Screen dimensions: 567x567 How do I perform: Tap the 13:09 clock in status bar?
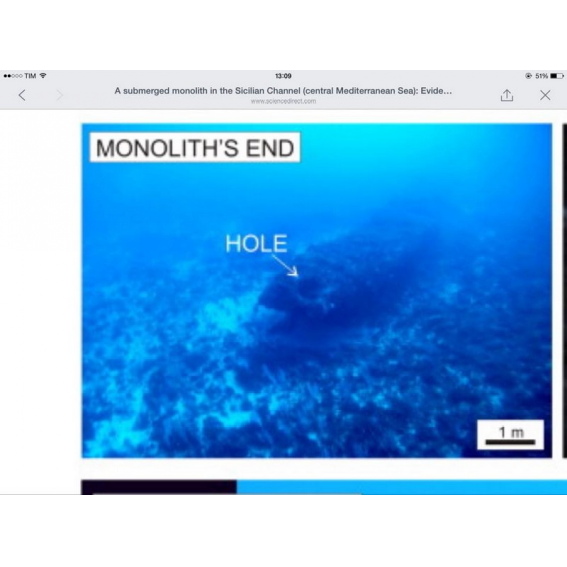283,76
